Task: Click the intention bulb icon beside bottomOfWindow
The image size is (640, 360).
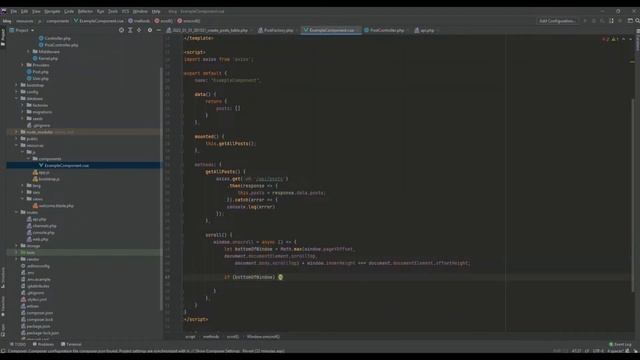Action: click(x=280, y=277)
